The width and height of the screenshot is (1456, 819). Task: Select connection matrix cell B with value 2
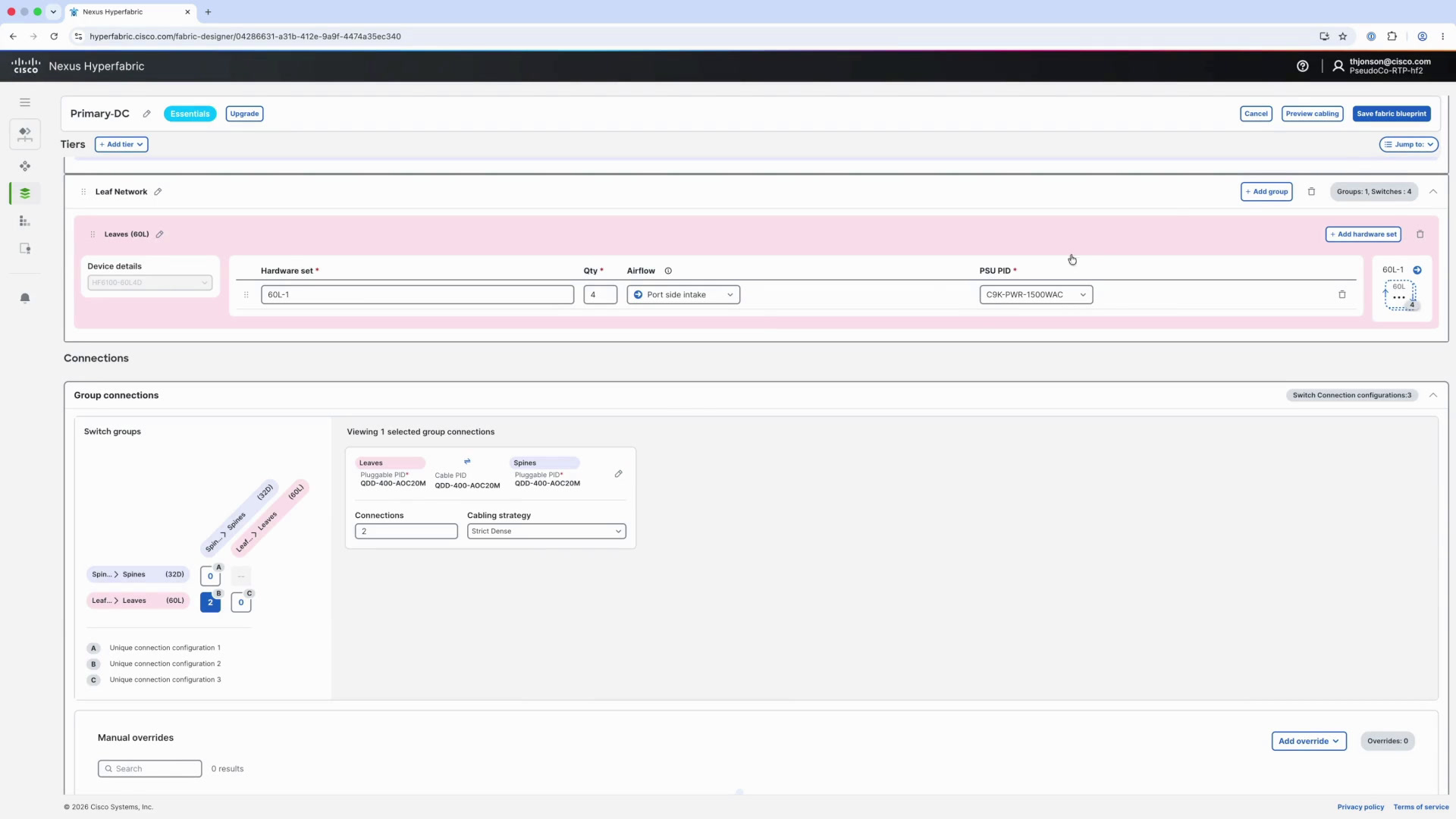tap(210, 602)
